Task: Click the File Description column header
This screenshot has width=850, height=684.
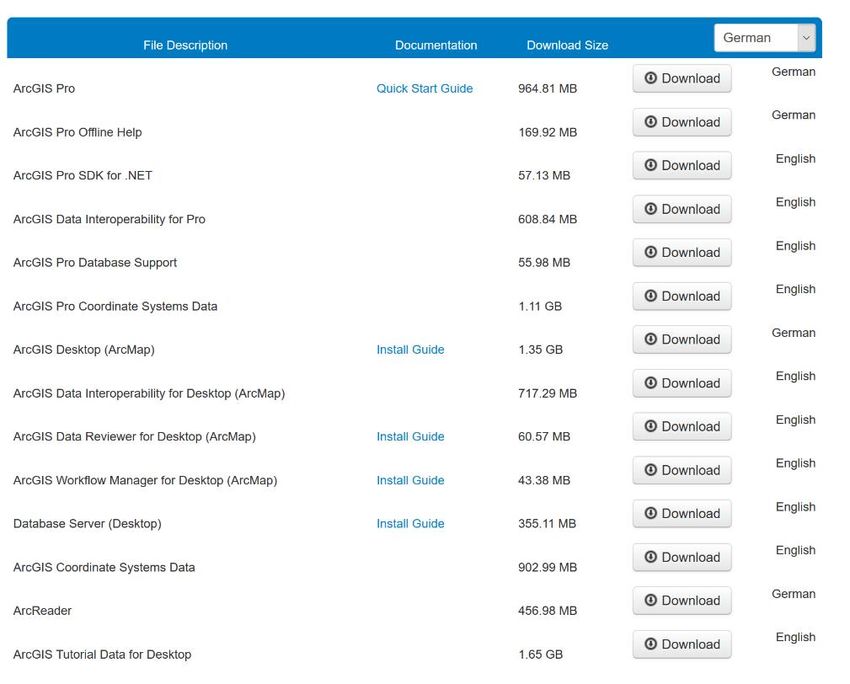Action: 185,45
